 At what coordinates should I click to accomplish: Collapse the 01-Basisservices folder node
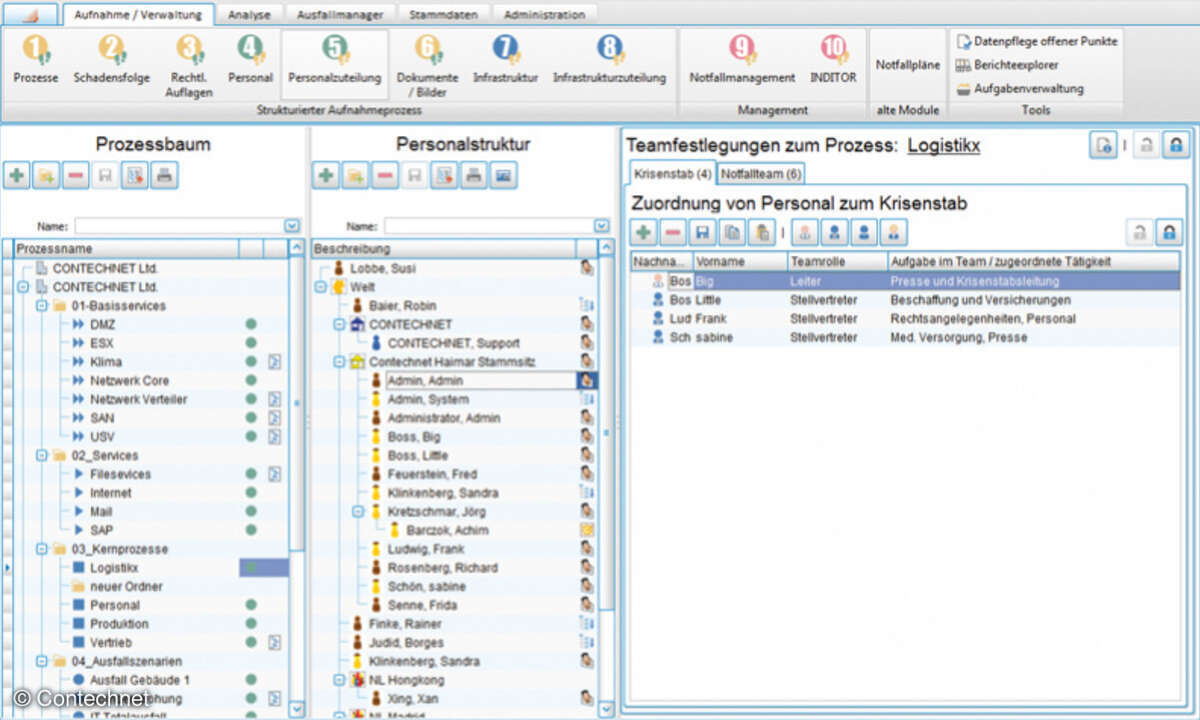(42, 306)
